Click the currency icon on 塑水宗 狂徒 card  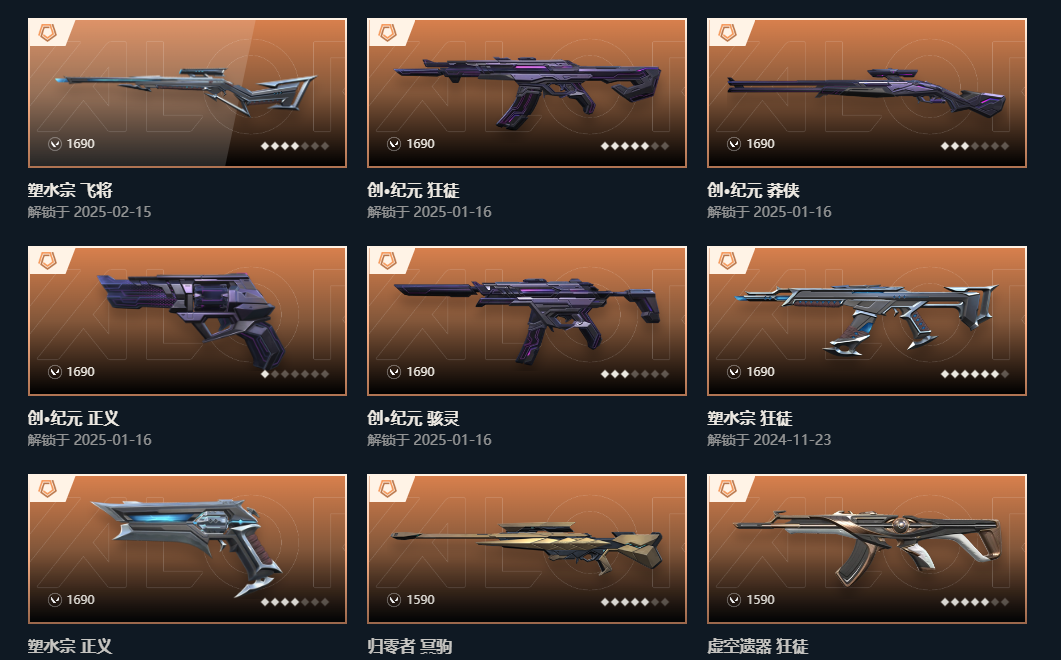733,372
